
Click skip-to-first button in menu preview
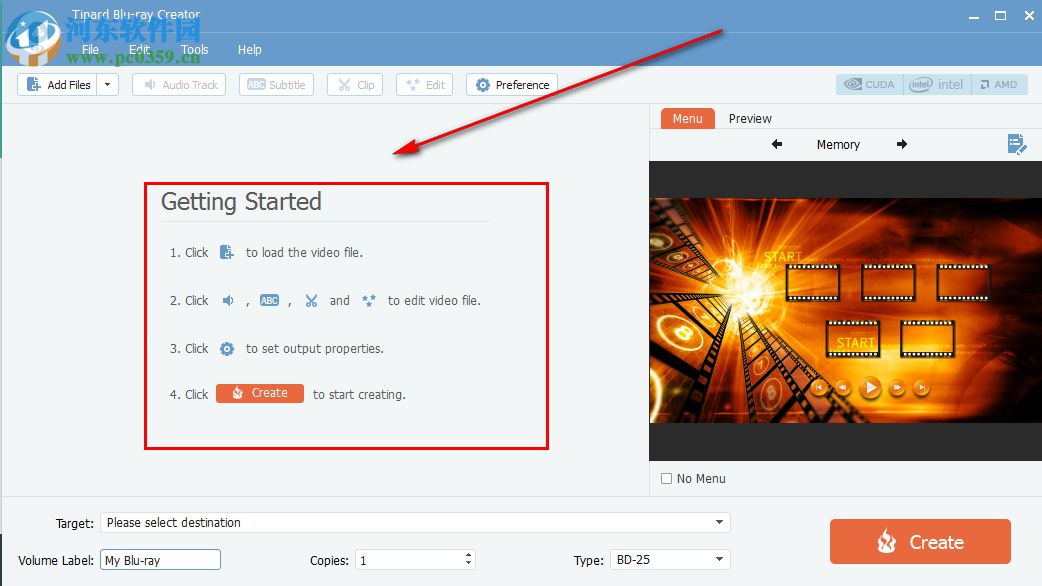[820, 387]
